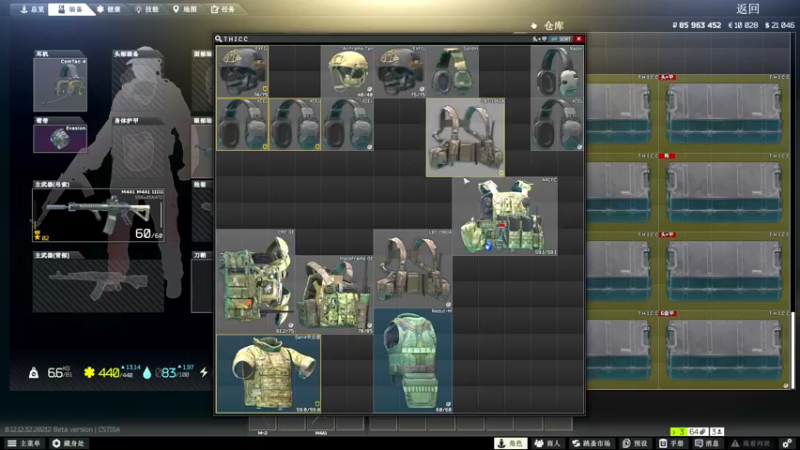Image resolution: width=800 pixels, height=450 pixels.
Task: Select the ComTac 4 headset in earpiece slot
Action: (60, 85)
